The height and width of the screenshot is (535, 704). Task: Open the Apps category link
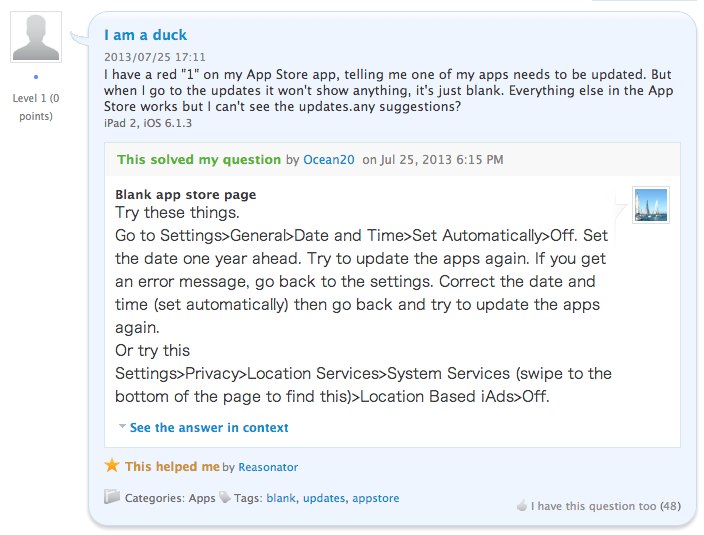(202, 497)
